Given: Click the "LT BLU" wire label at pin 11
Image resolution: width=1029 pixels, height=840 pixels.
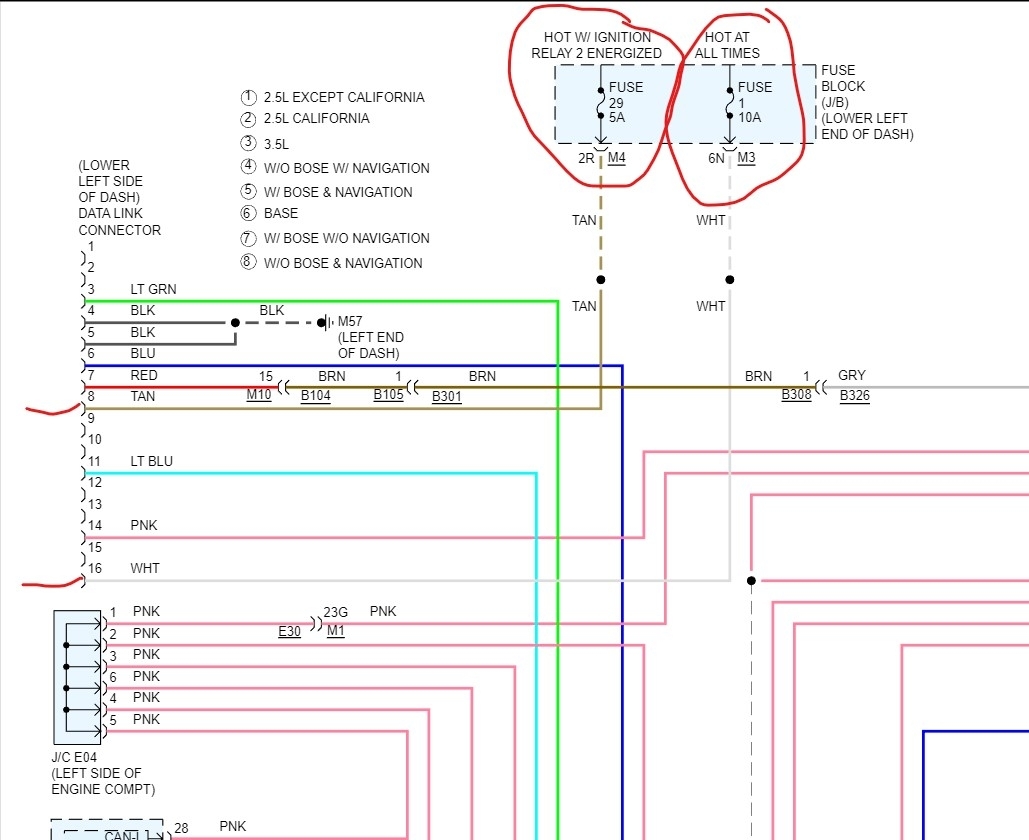Looking at the screenshot, I should tap(152, 461).
